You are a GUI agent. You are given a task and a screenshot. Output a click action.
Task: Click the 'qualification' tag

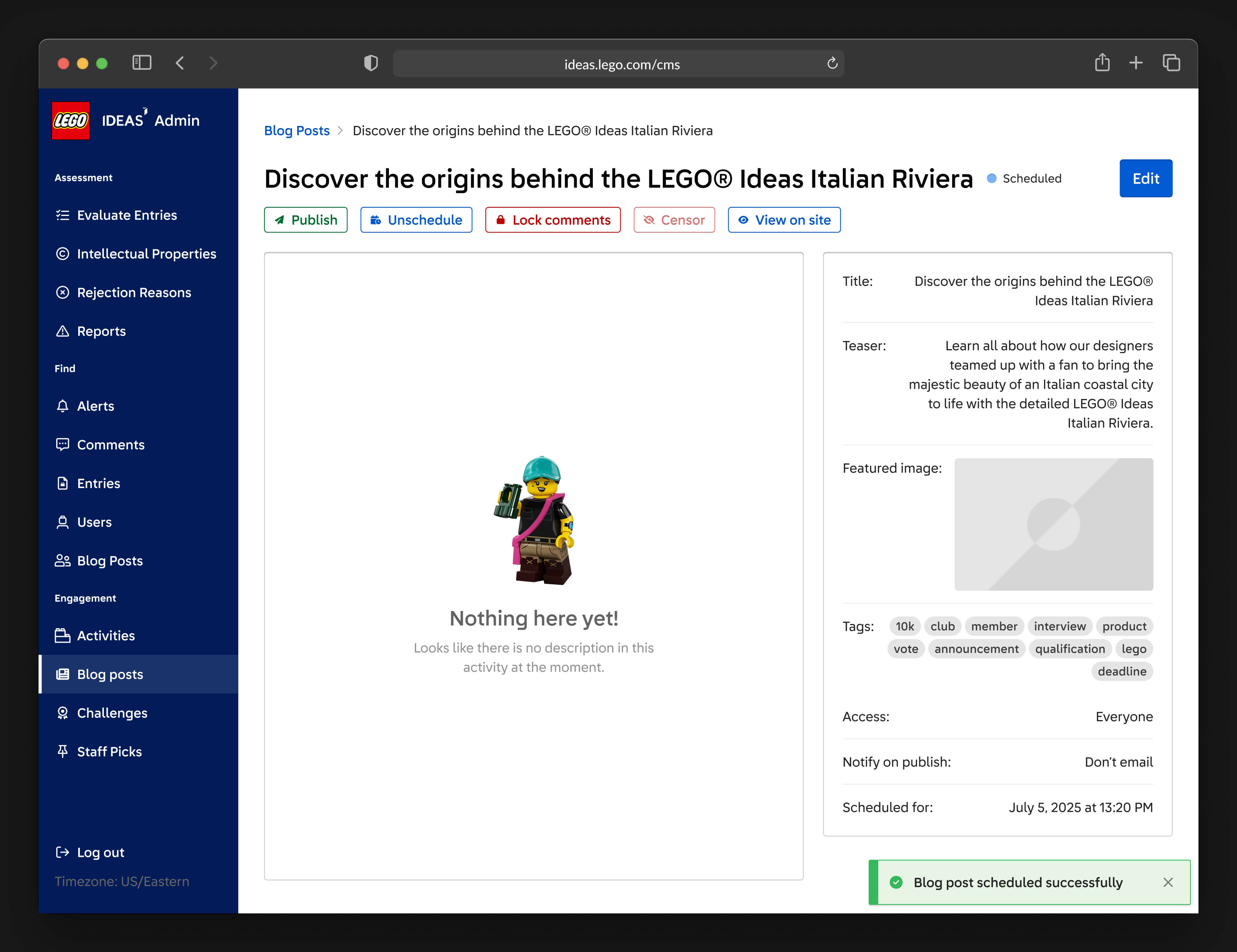coord(1070,649)
